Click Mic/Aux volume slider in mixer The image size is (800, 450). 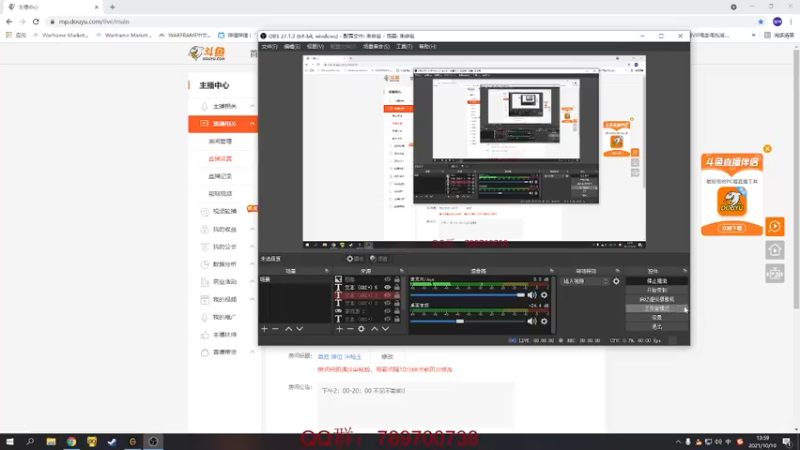point(467,295)
